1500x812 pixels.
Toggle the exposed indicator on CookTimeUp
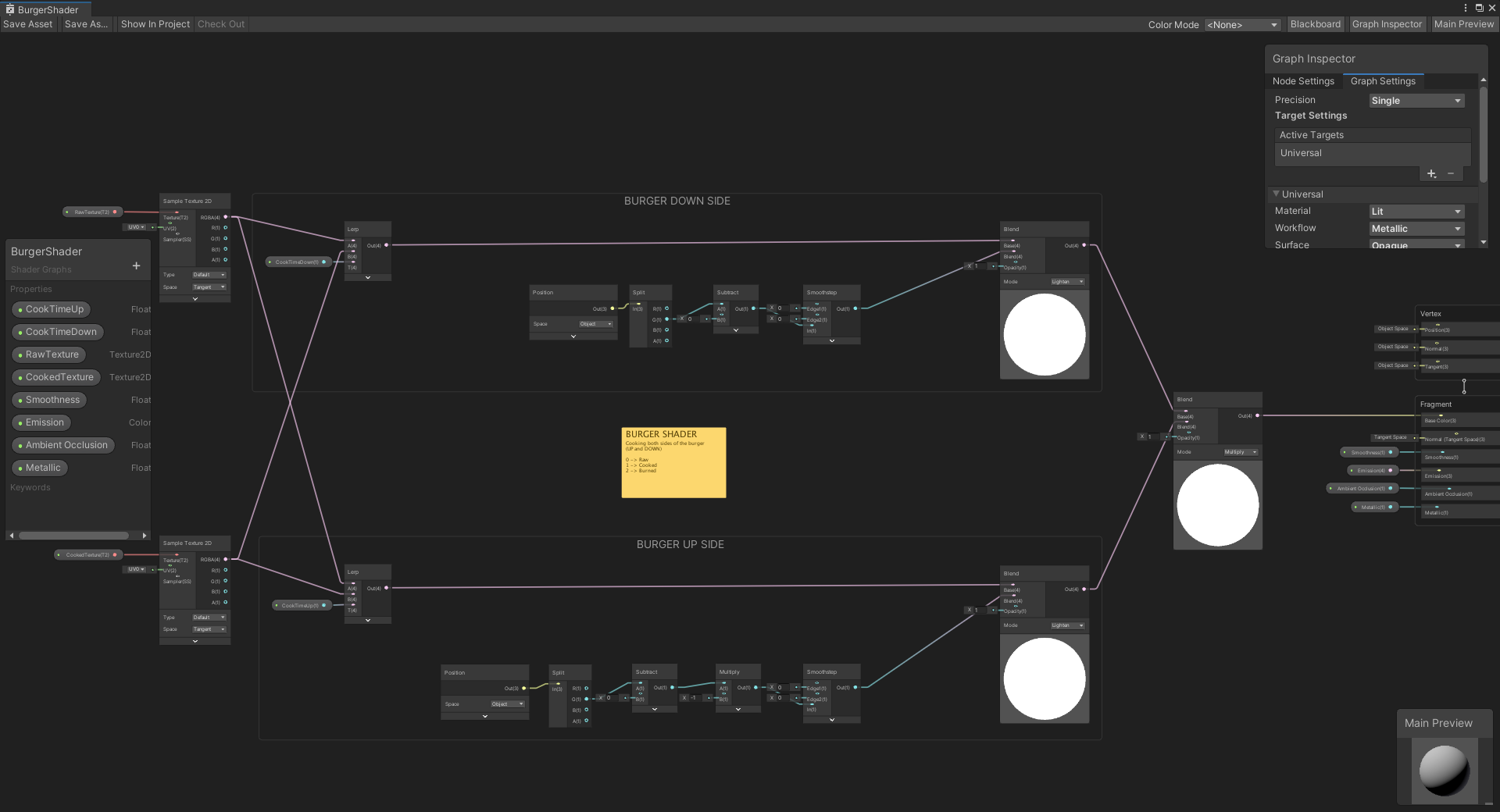20,309
